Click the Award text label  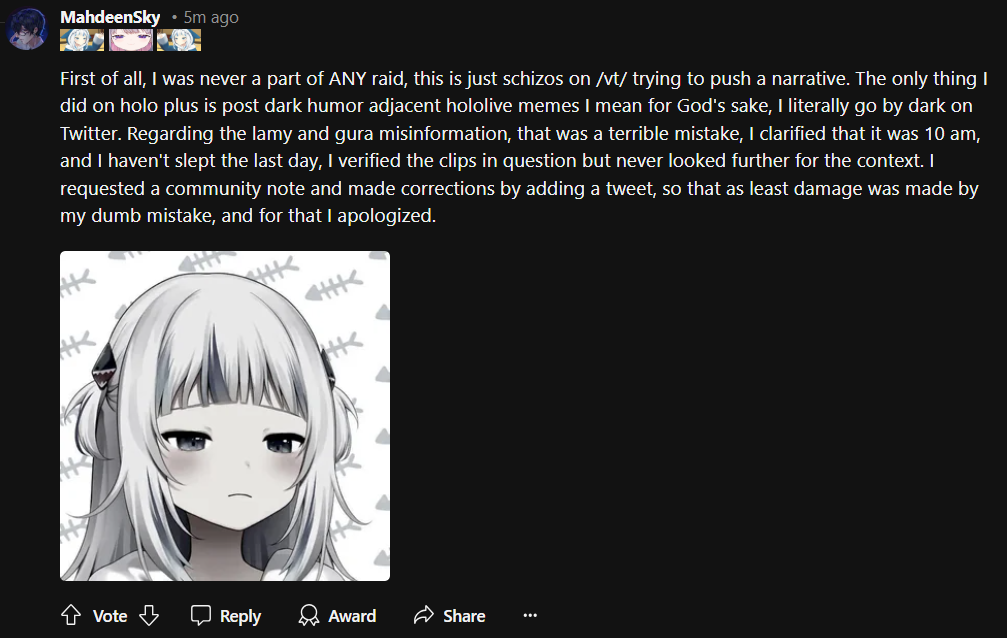(352, 616)
